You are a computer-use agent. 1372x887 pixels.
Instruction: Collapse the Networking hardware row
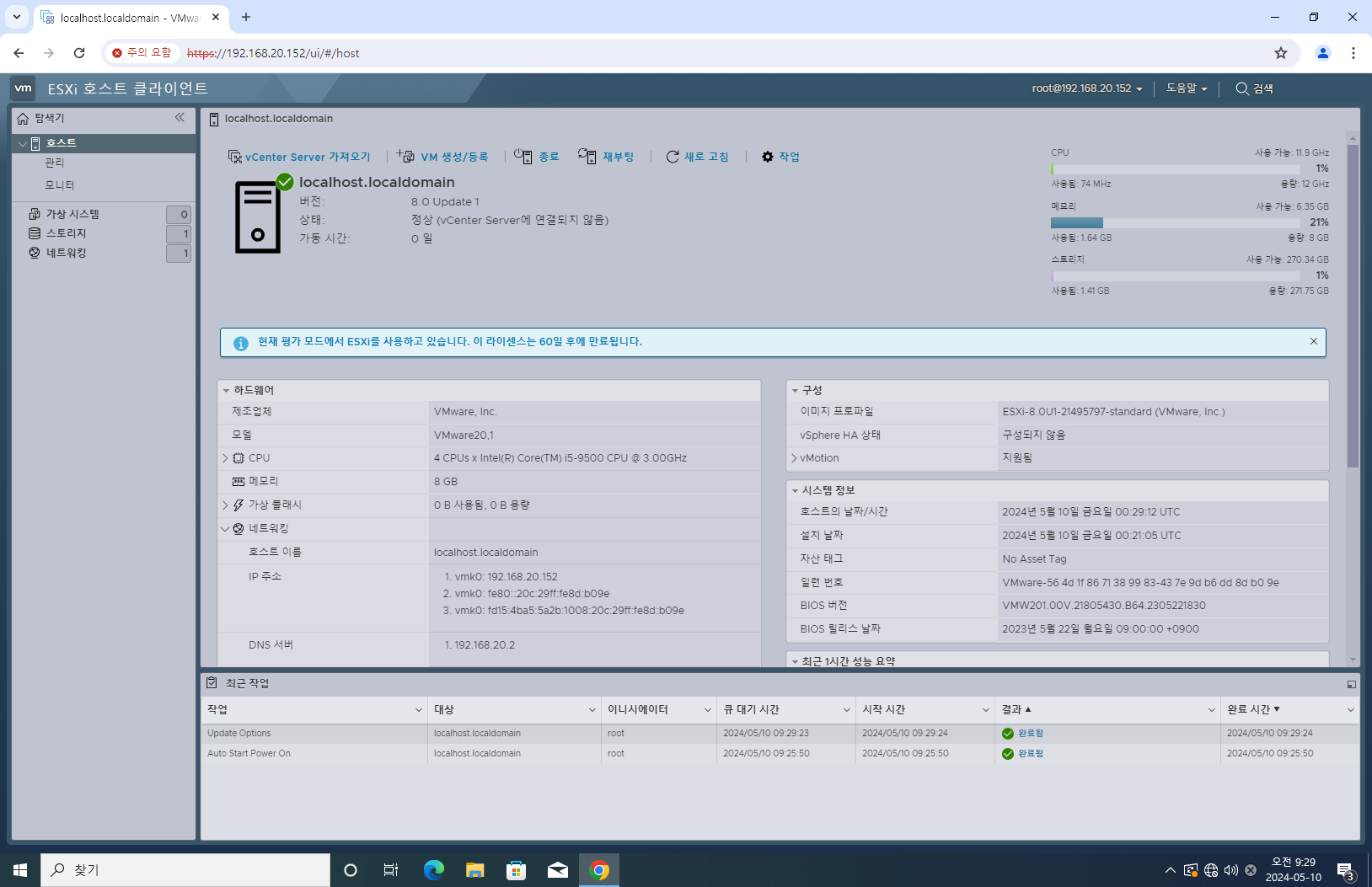pos(225,529)
